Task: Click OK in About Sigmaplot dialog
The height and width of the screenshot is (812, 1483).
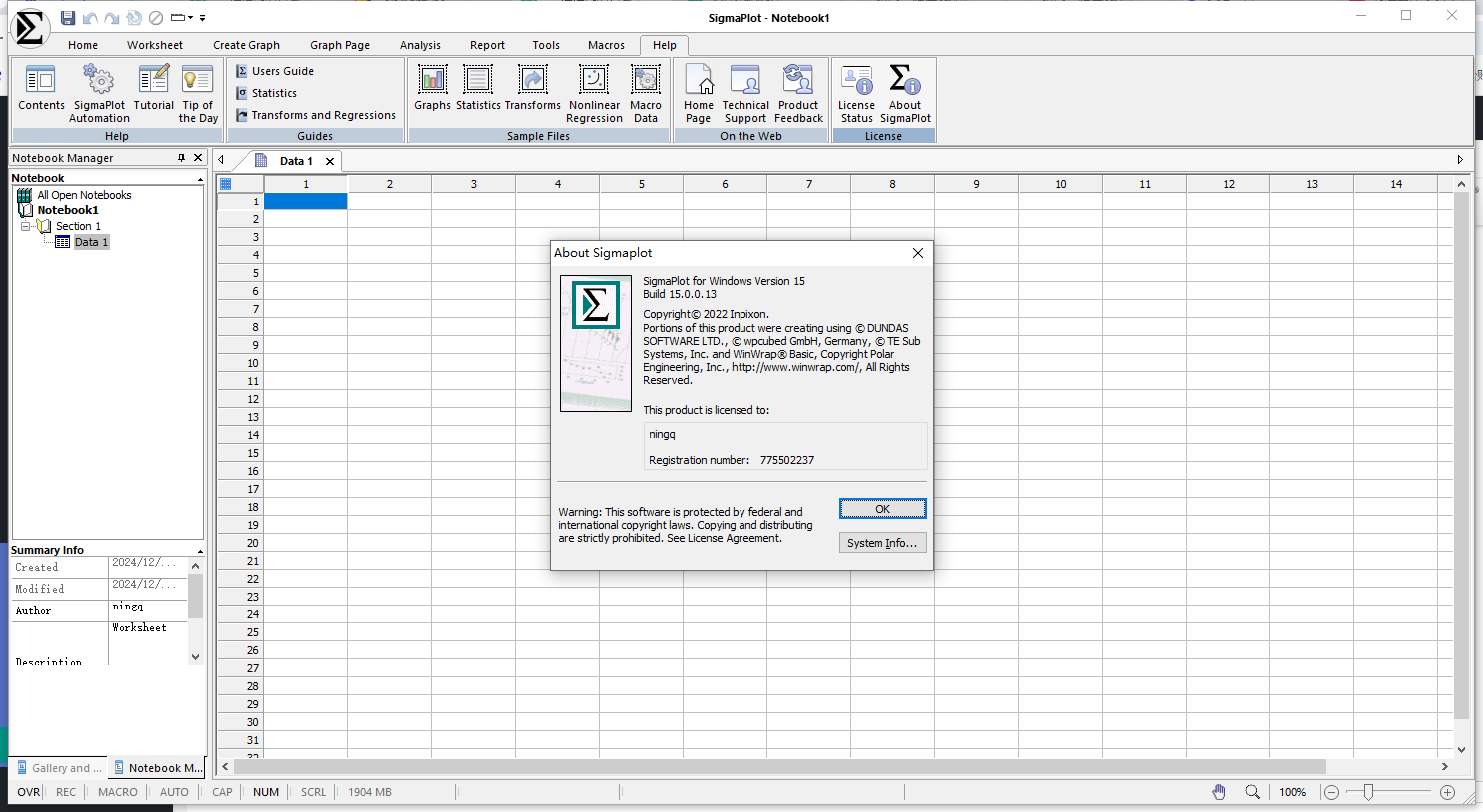Action: click(883, 509)
